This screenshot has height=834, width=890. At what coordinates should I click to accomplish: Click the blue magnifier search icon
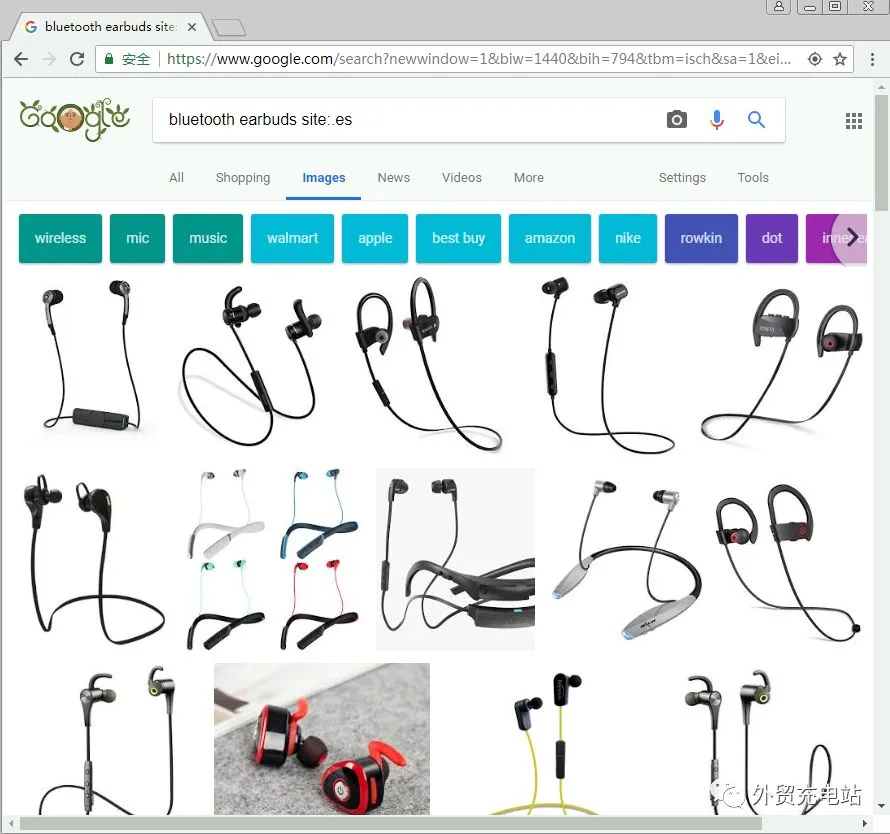pos(756,119)
